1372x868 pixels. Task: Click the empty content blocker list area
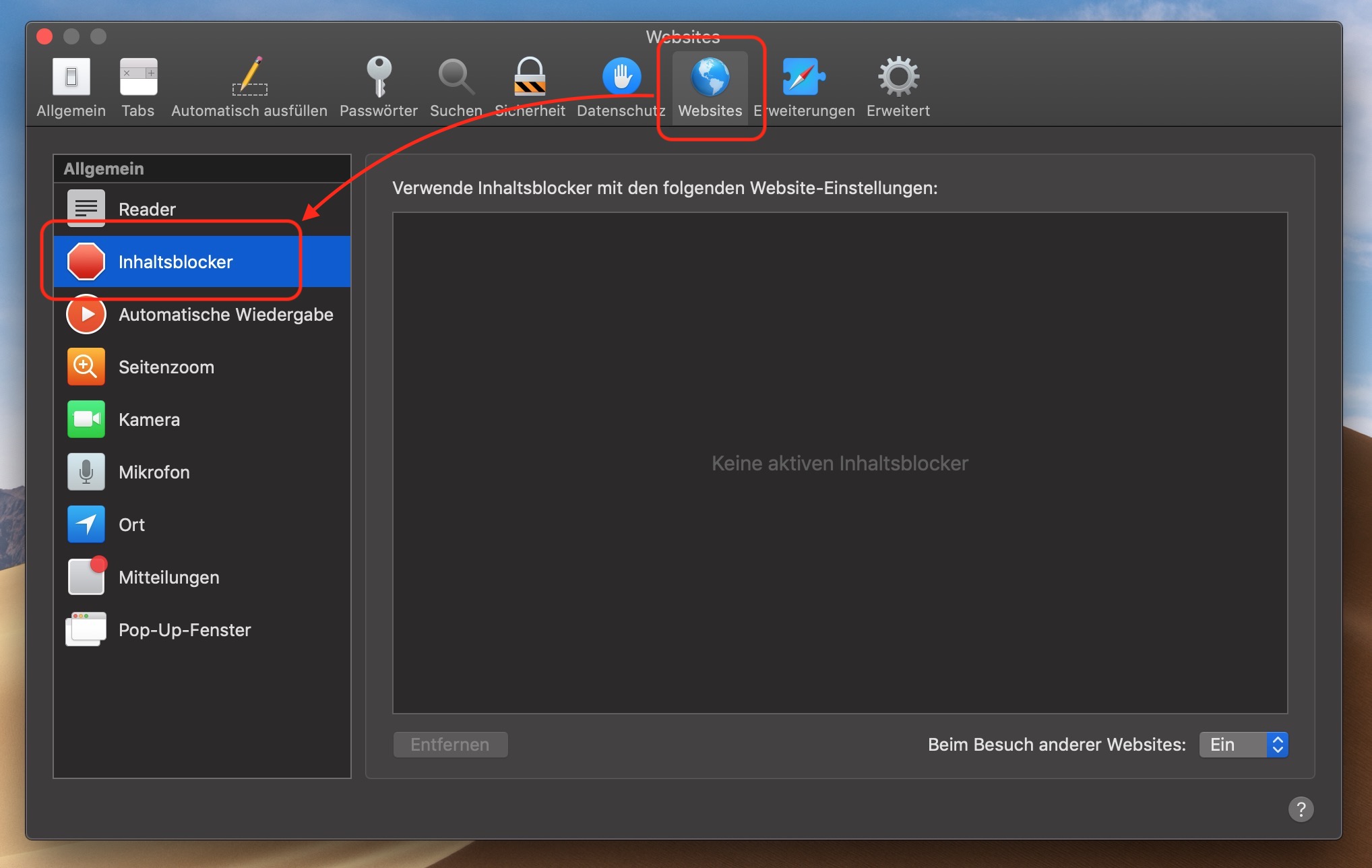point(840,463)
